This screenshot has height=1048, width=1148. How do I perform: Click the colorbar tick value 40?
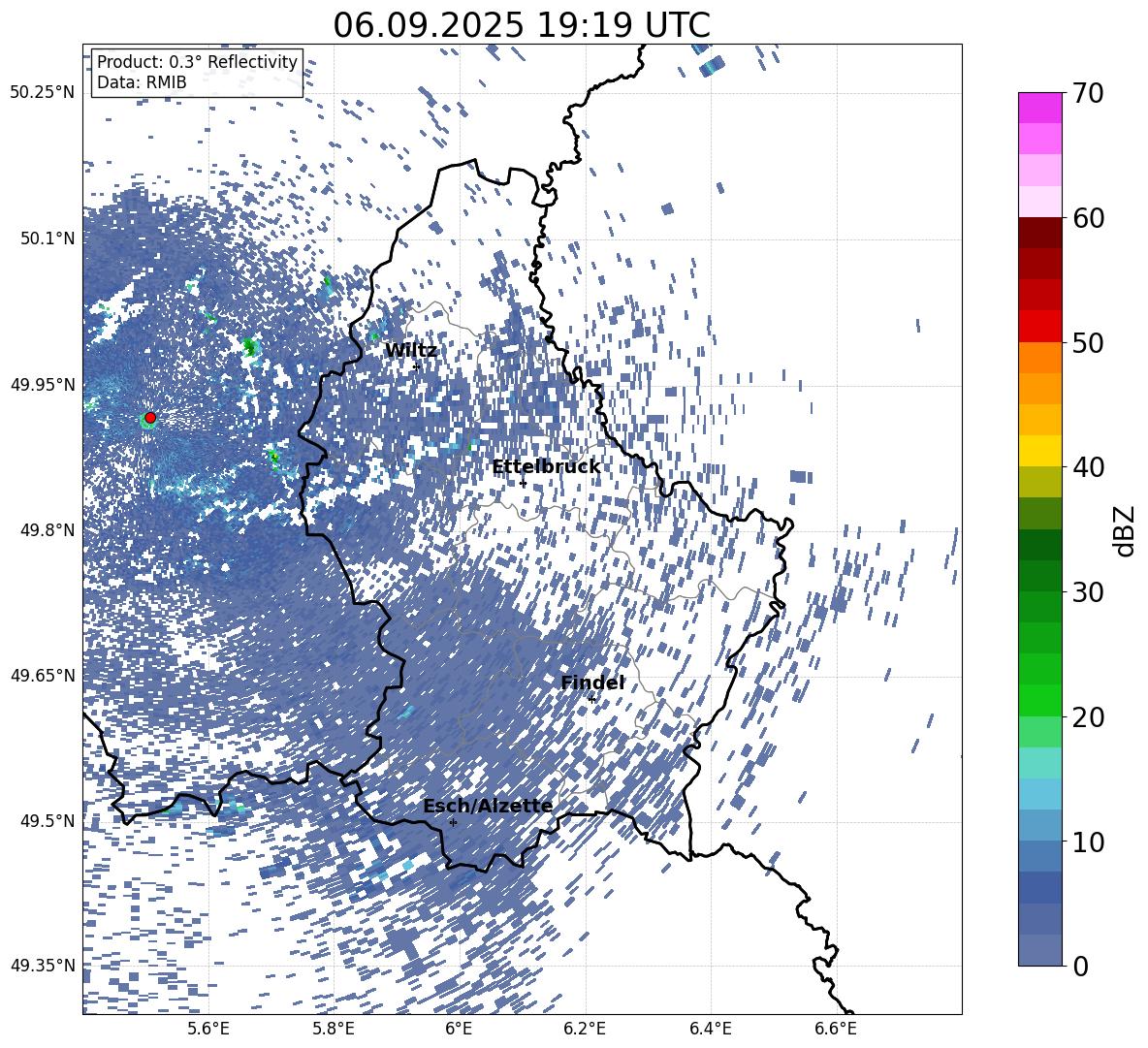tap(1088, 467)
